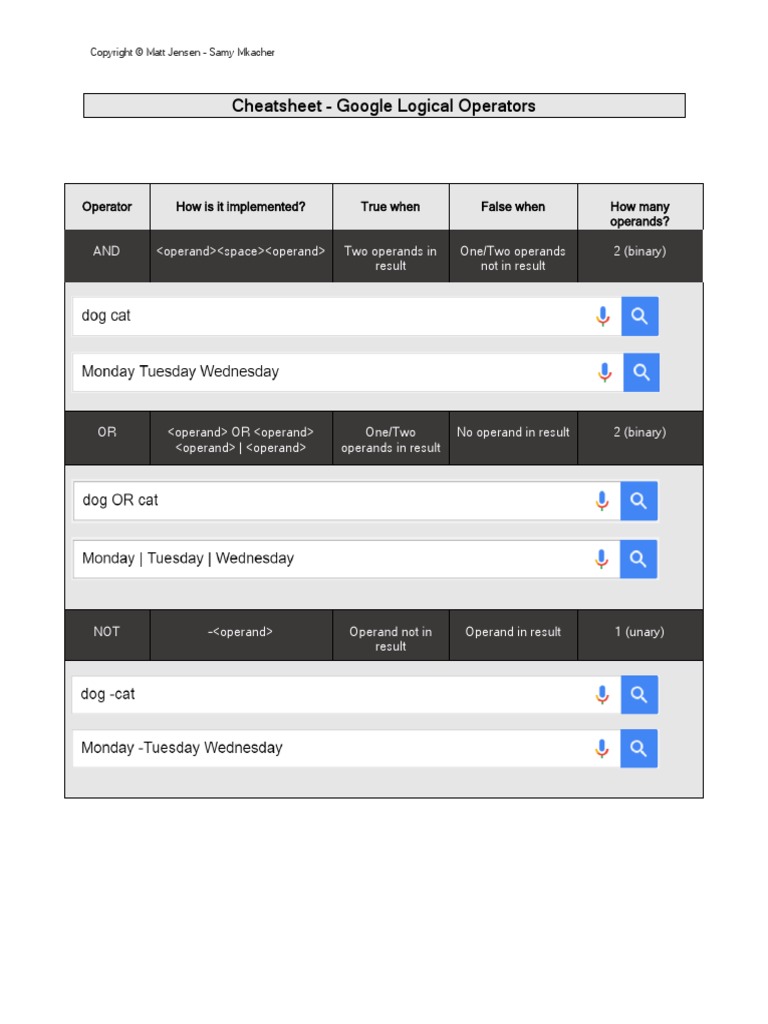Click the "How is it implemented?" column header
This screenshot has width=768, height=1024.
click(241, 207)
